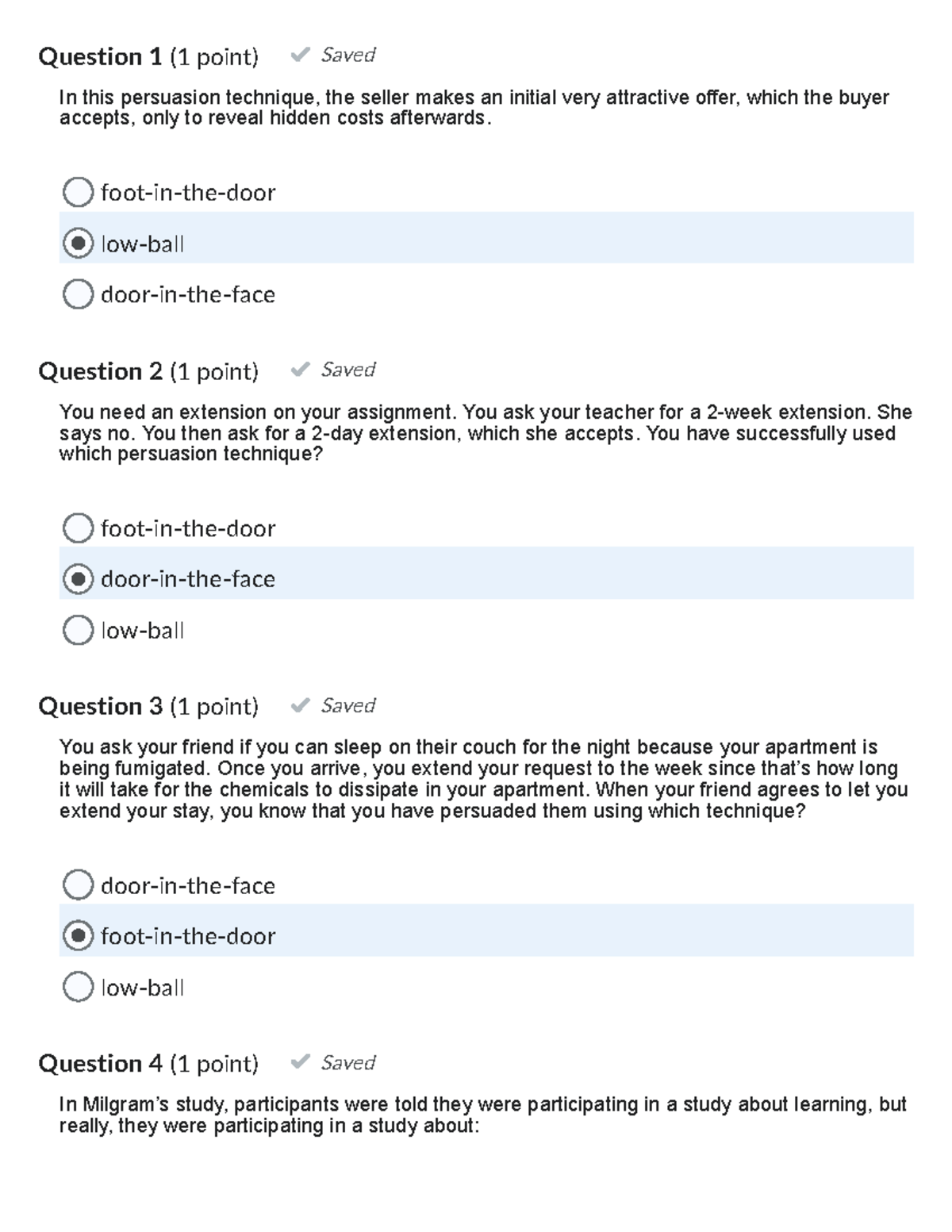Click the chosen door-in-the-face option in Question 2
This screenshot has width=952, height=1232.
pyautogui.click(x=79, y=578)
